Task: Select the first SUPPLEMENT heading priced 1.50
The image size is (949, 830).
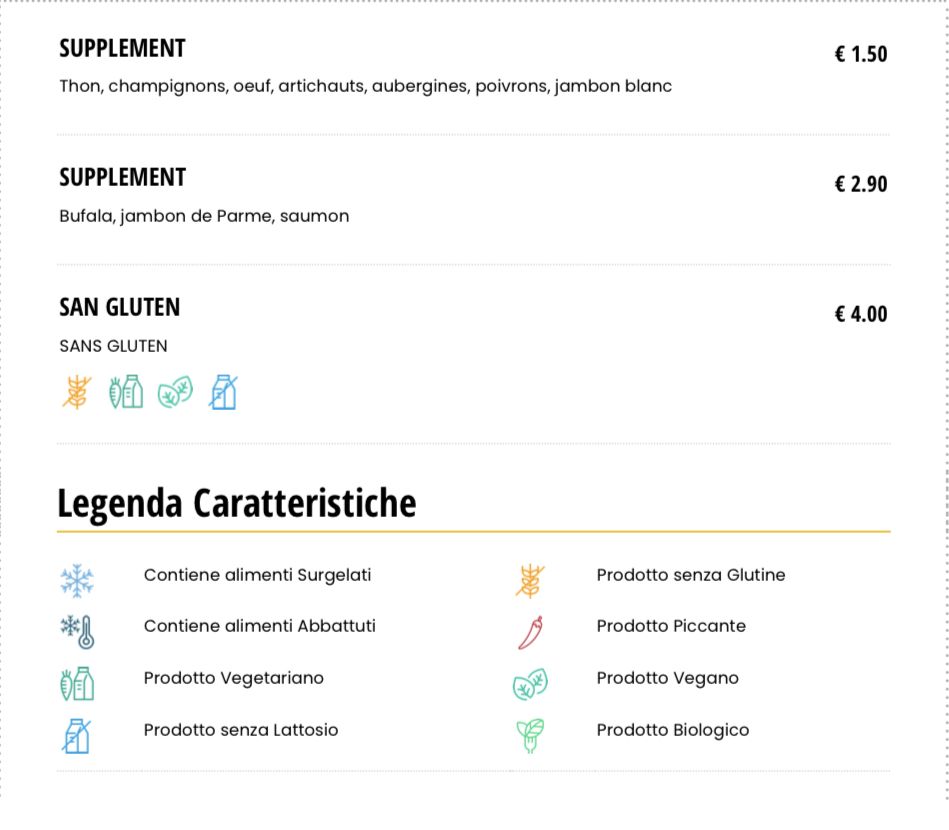Action: point(122,48)
